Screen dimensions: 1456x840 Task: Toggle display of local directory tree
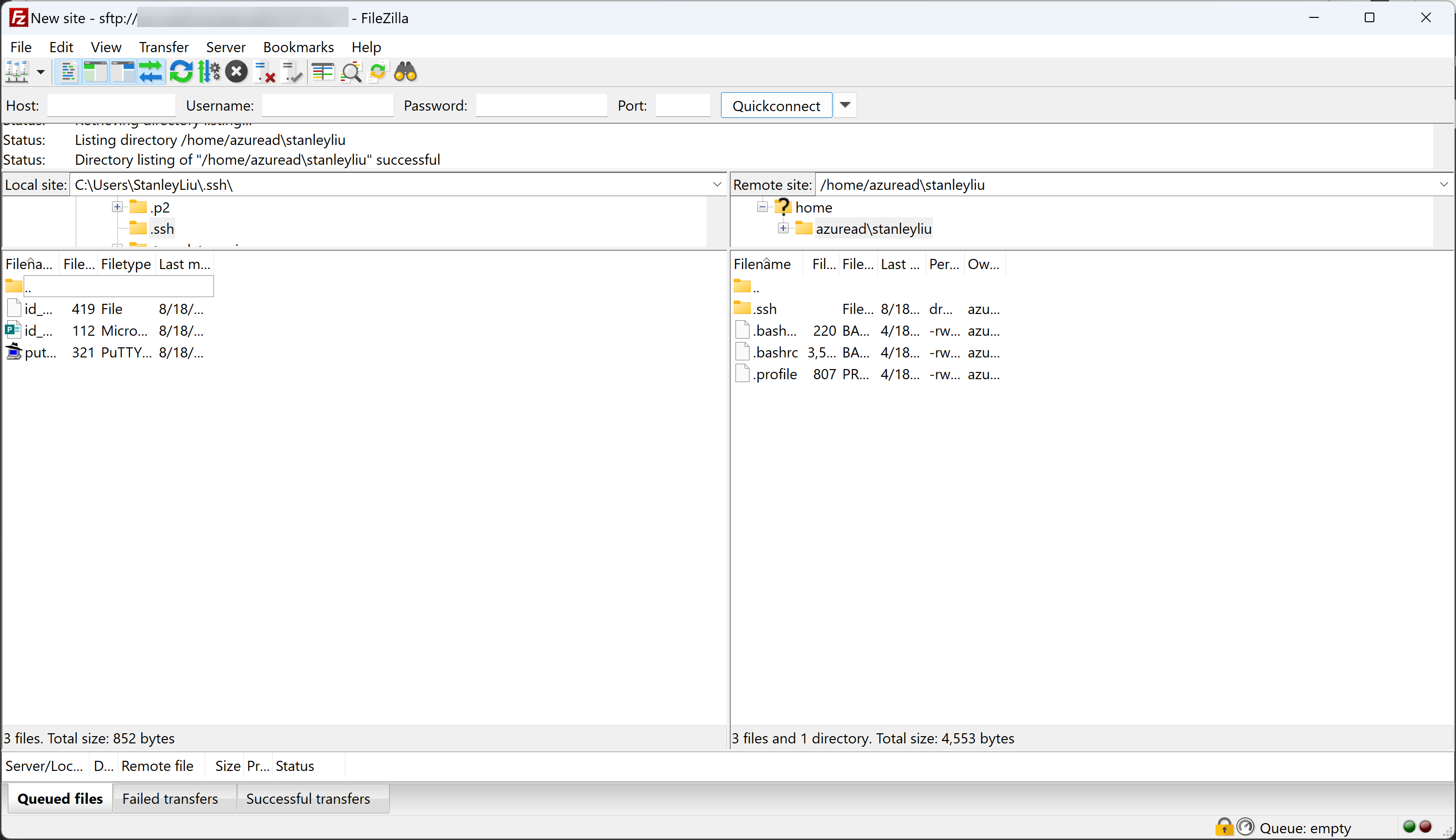coord(95,72)
